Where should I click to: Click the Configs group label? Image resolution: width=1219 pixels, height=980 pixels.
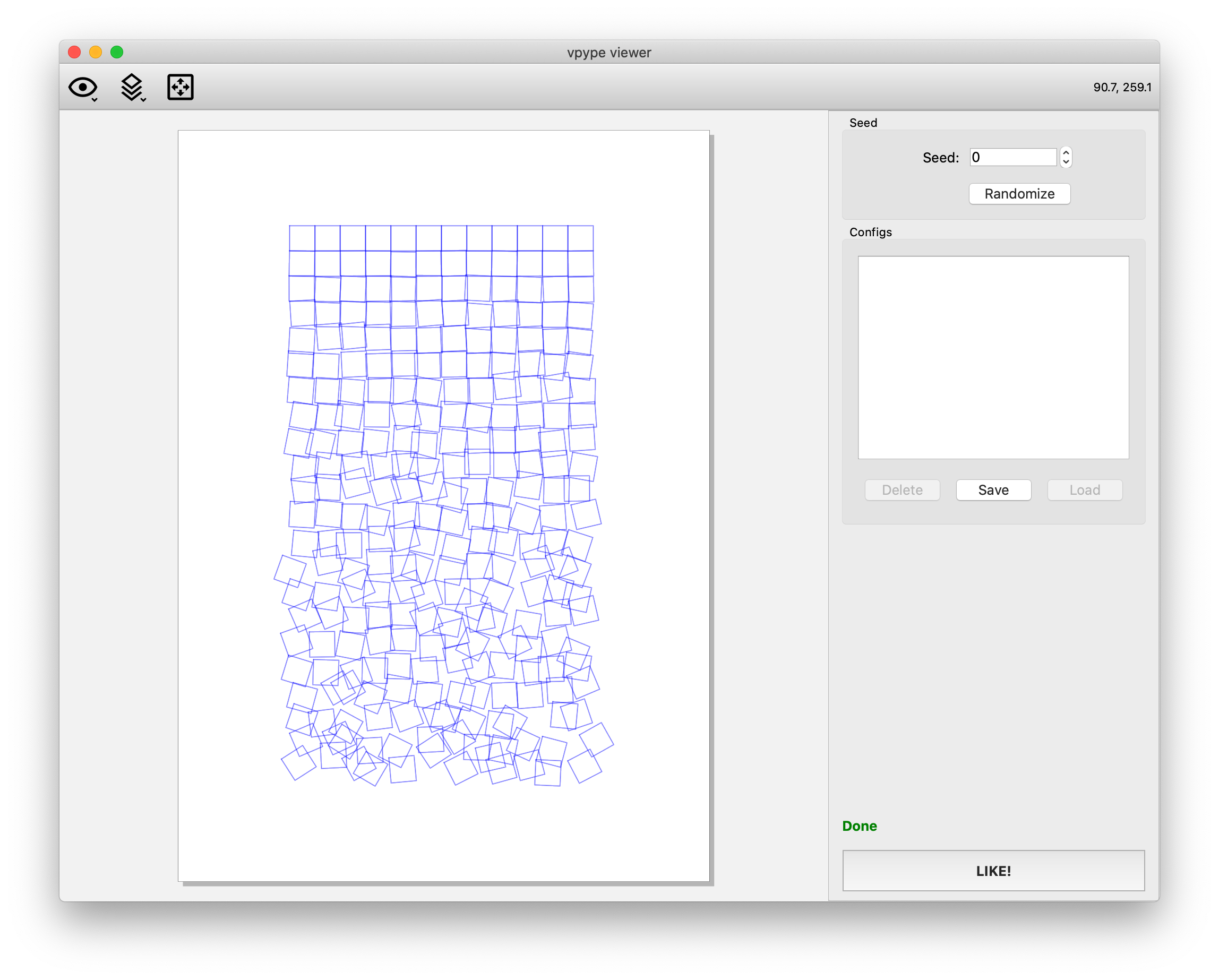click(x=870, y=232)
